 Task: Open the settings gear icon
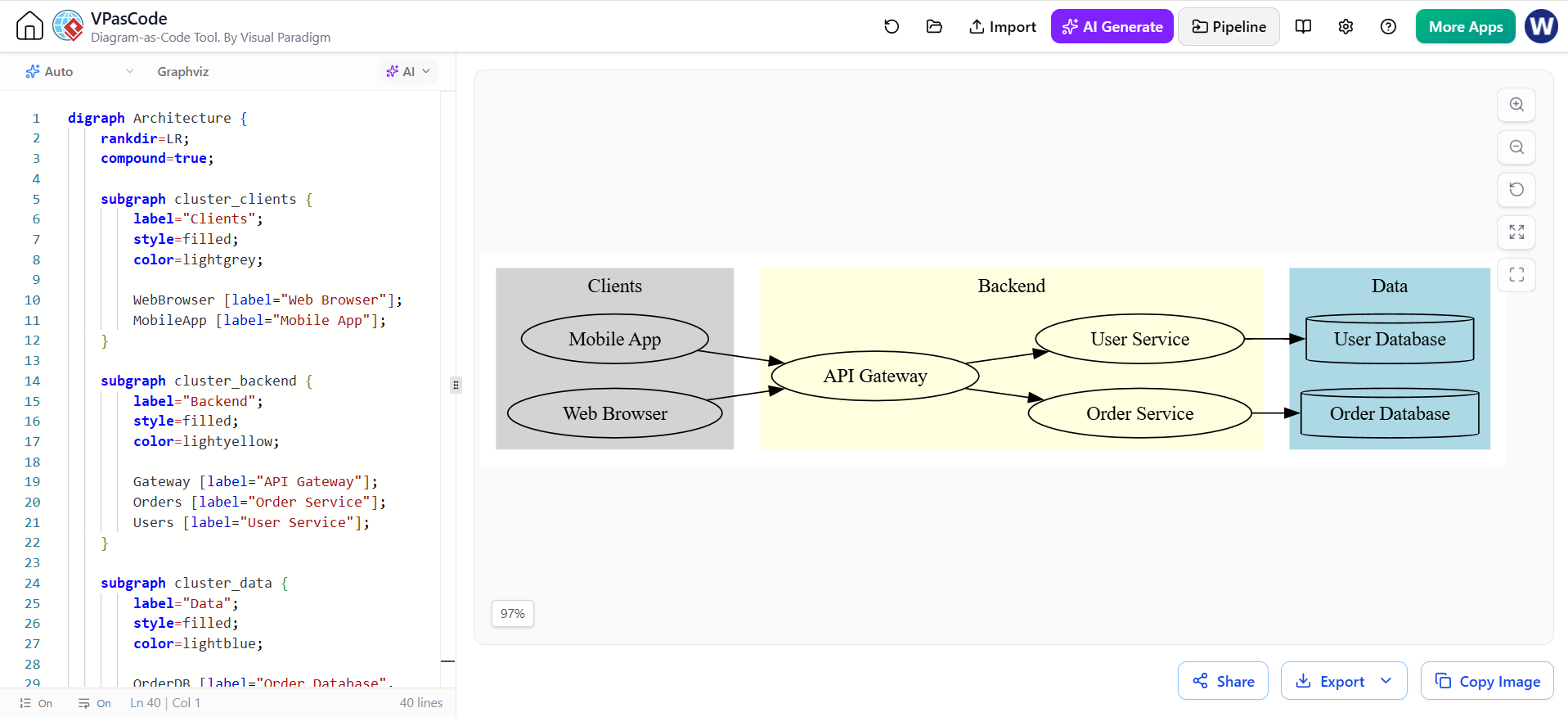point(1346,27)
